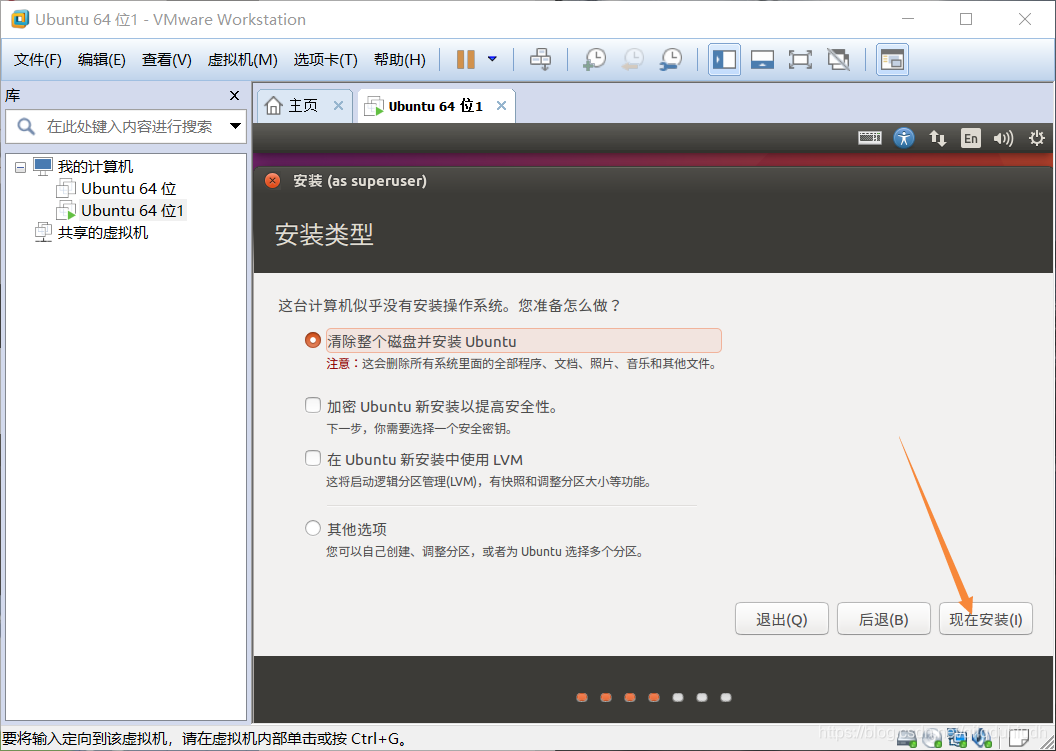Toggle the thumbnail bar view icon

pos(762,59)
